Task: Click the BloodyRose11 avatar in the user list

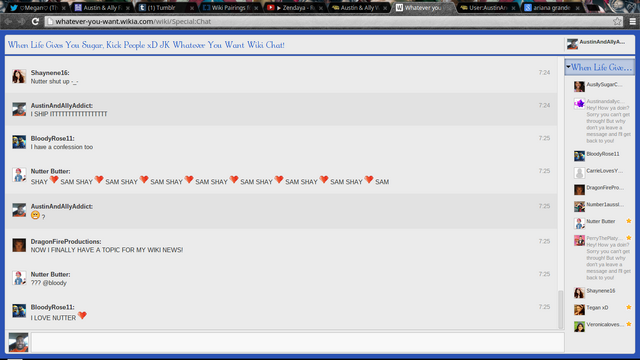Action: point(579,156)
